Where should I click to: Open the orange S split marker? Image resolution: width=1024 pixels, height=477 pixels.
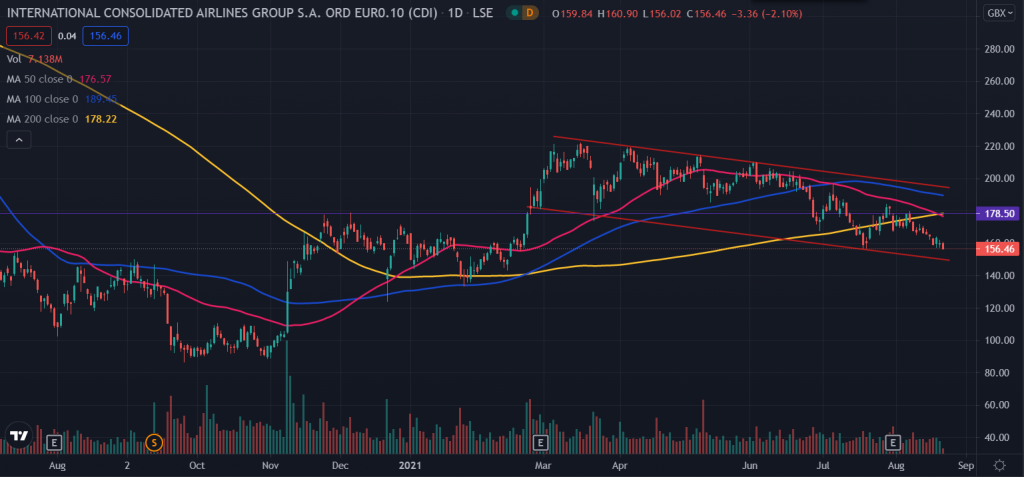(x=153, y=442)
